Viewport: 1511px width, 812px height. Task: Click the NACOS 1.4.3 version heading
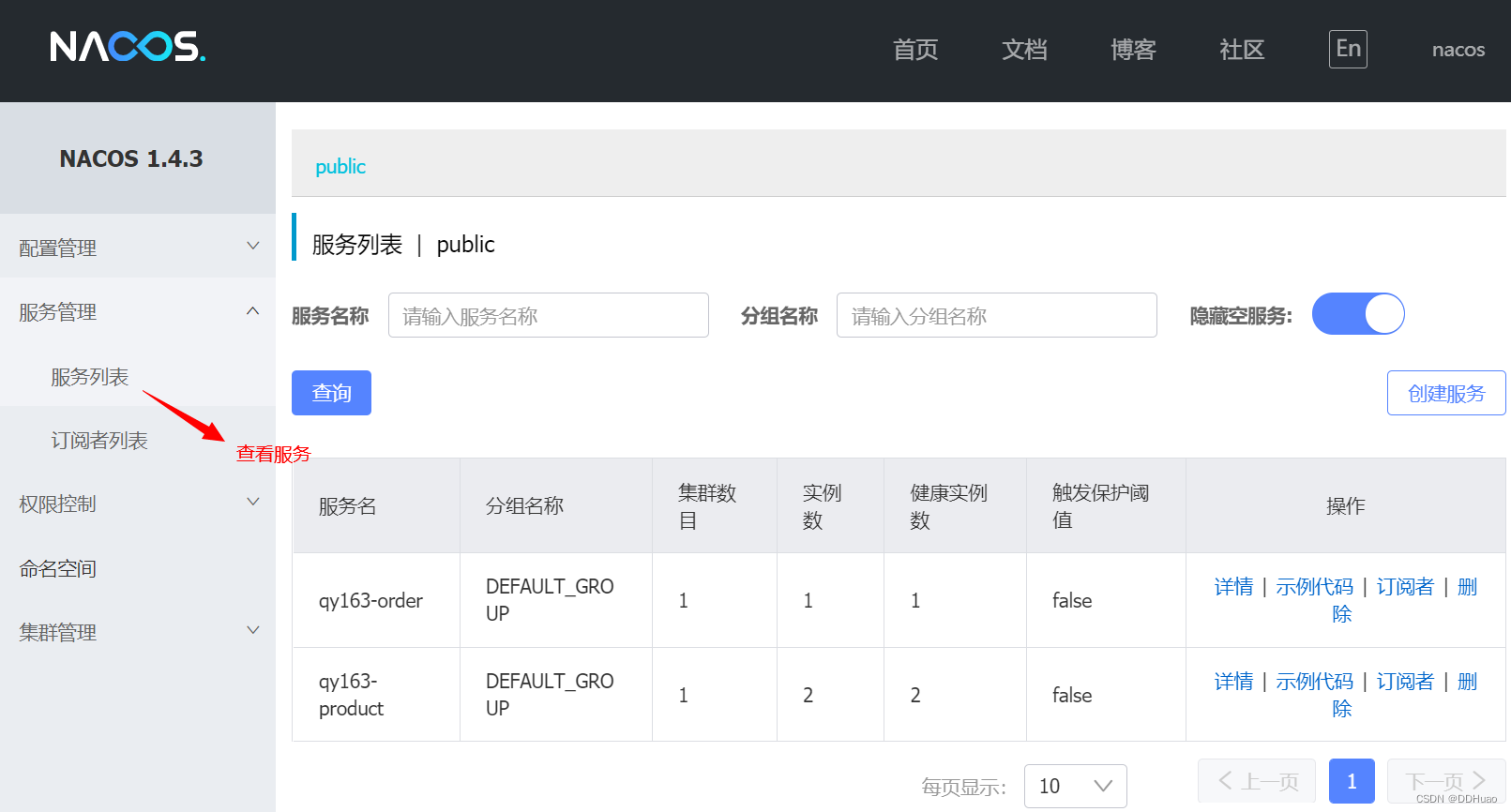(131, 158)
